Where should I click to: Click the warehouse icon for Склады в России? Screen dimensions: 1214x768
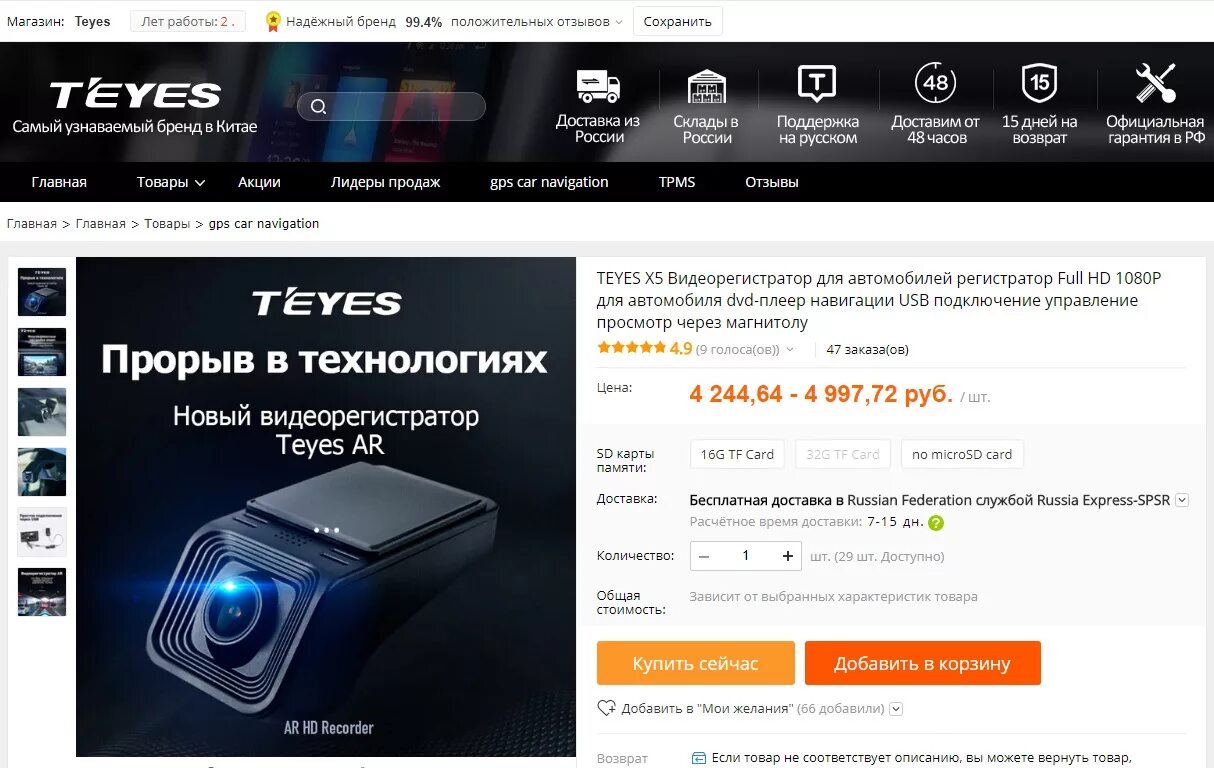706,86
